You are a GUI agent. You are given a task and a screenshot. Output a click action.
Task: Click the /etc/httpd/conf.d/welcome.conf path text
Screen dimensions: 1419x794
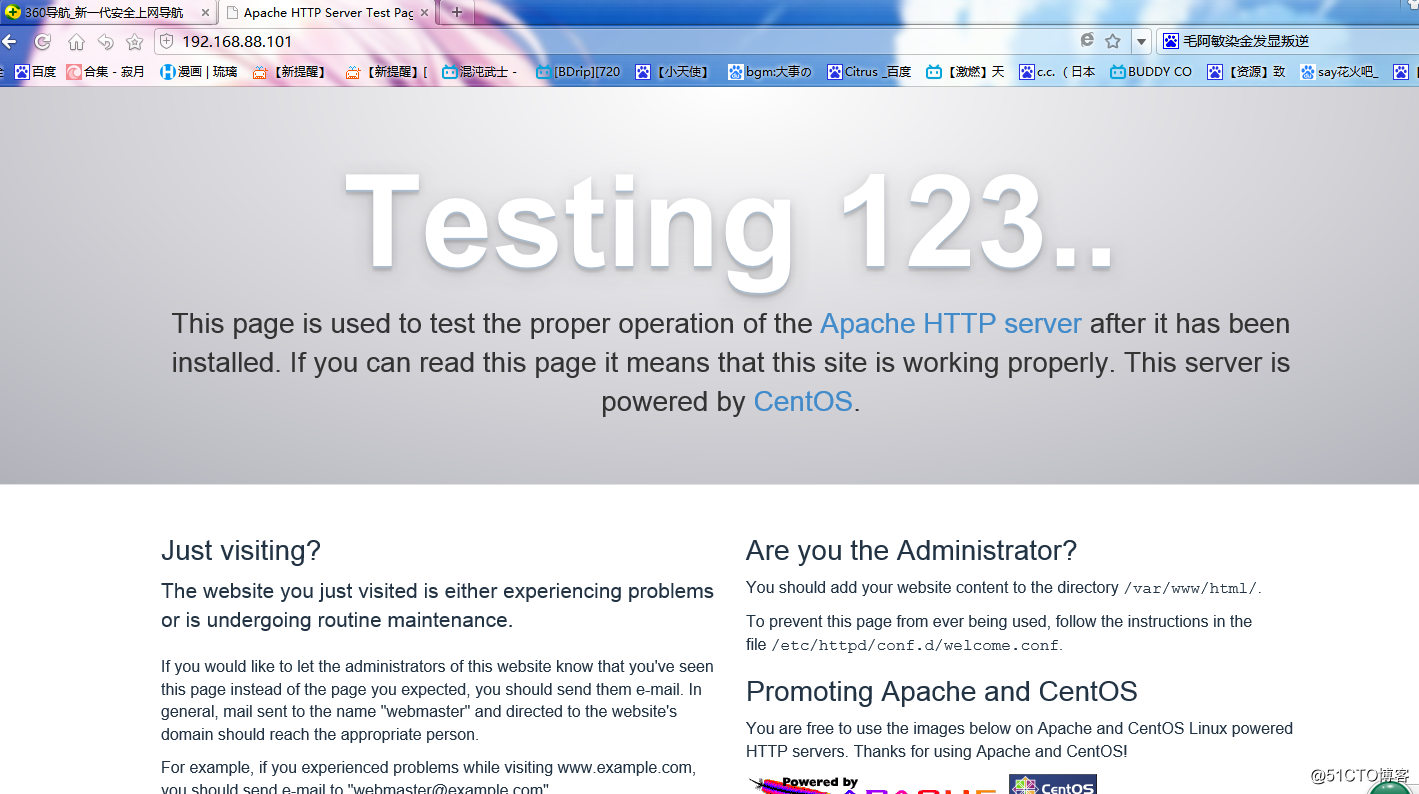(x=914, y=646)
